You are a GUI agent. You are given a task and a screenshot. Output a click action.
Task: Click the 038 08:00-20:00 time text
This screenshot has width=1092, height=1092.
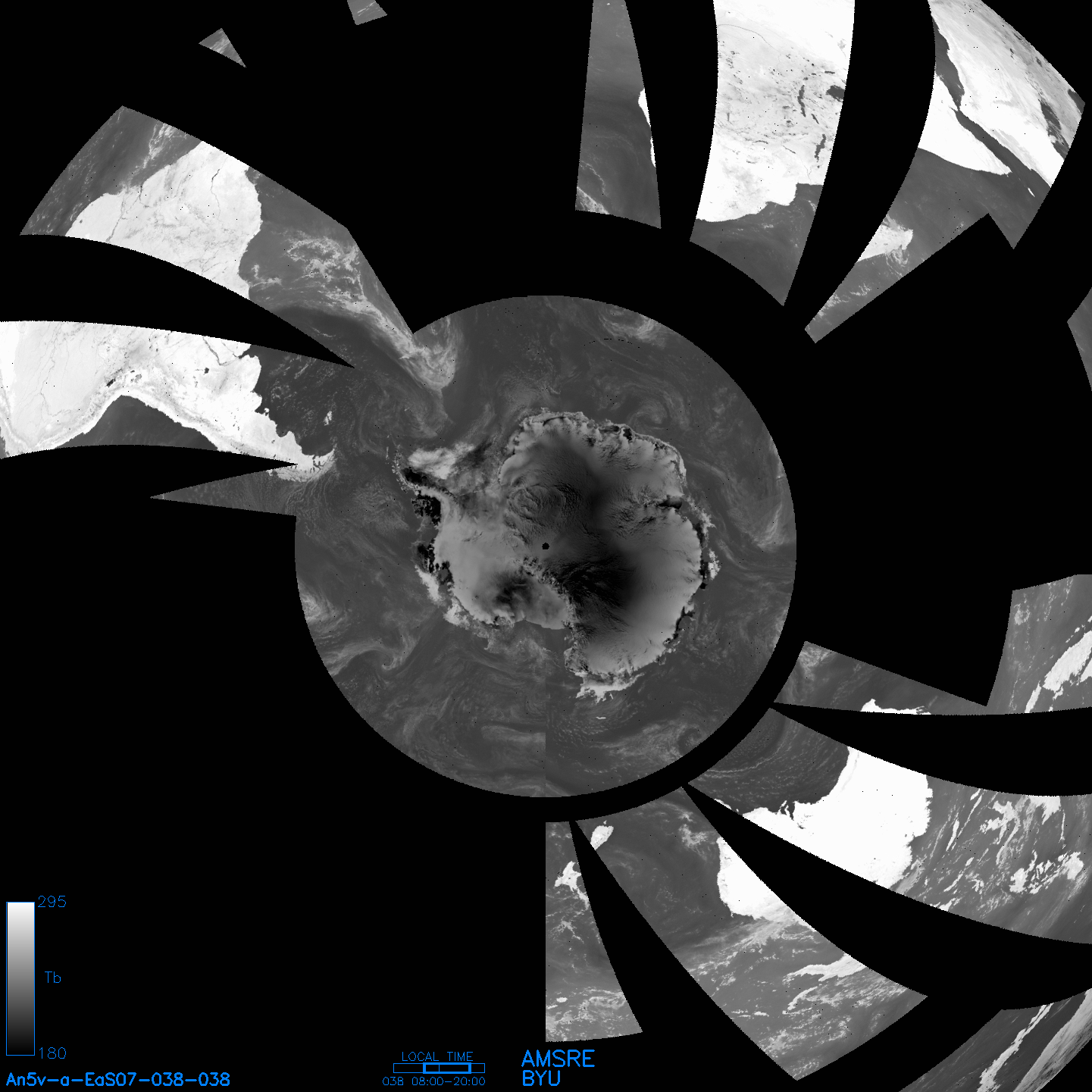434,1081
